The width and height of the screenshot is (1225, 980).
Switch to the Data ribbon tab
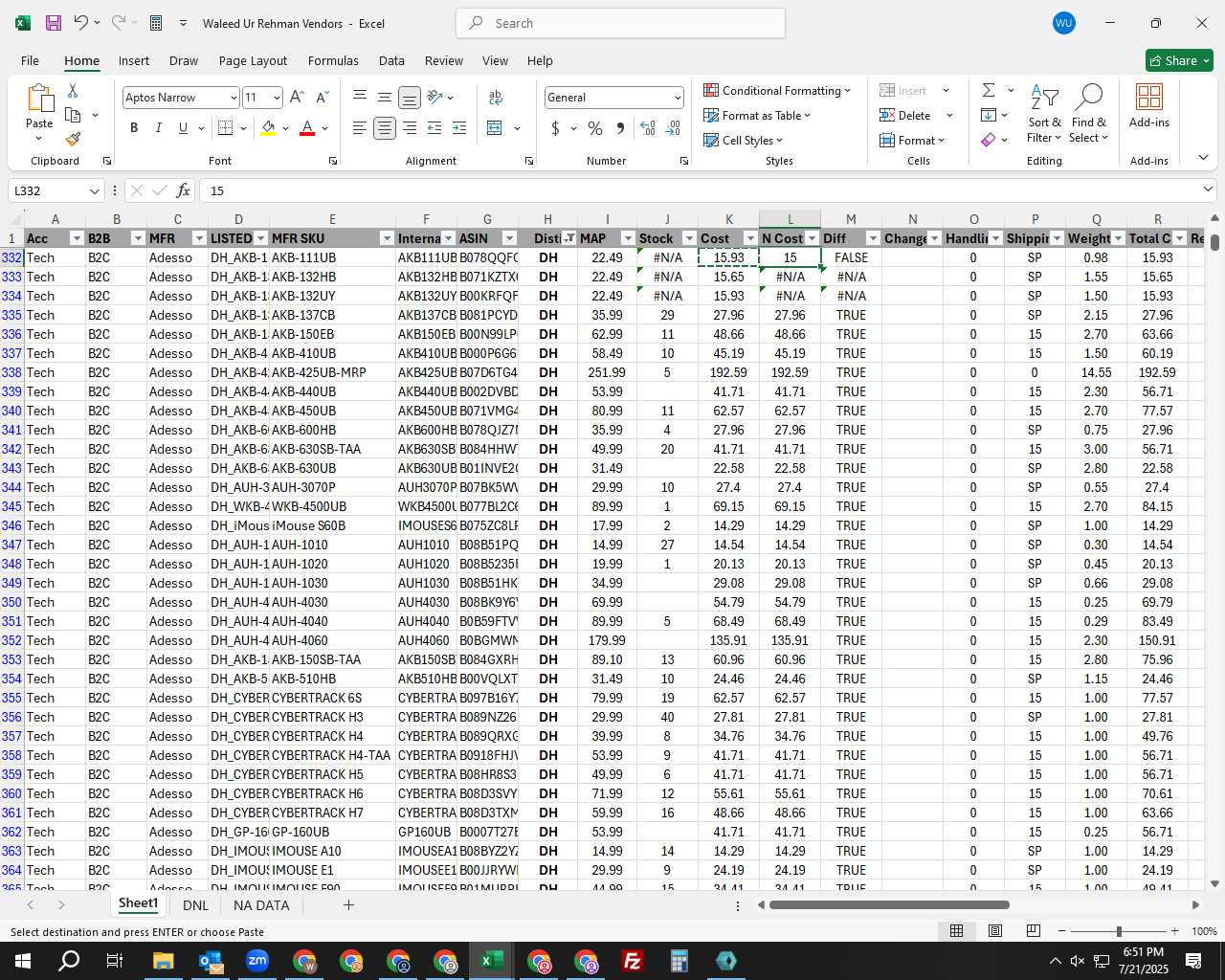(391, 60)
